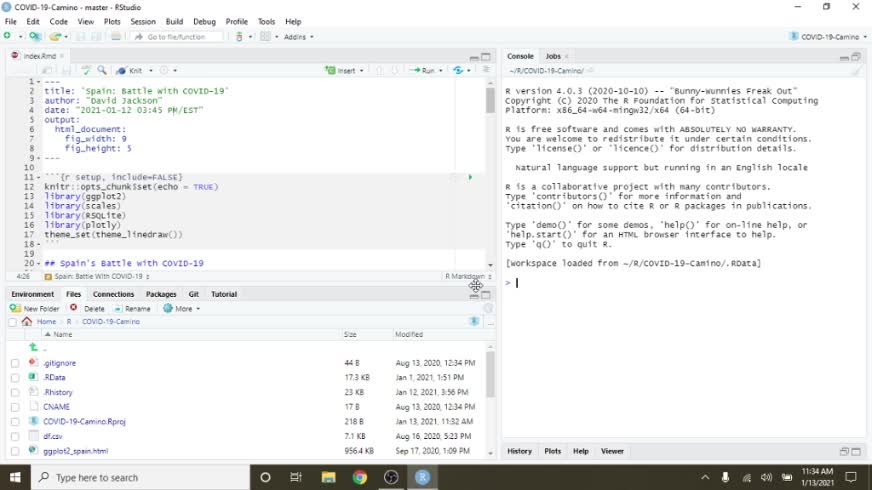This screenshot has height=490, width=872.
Task: Tick the checkbox beside CNAME
Action: tap(15, 407)
